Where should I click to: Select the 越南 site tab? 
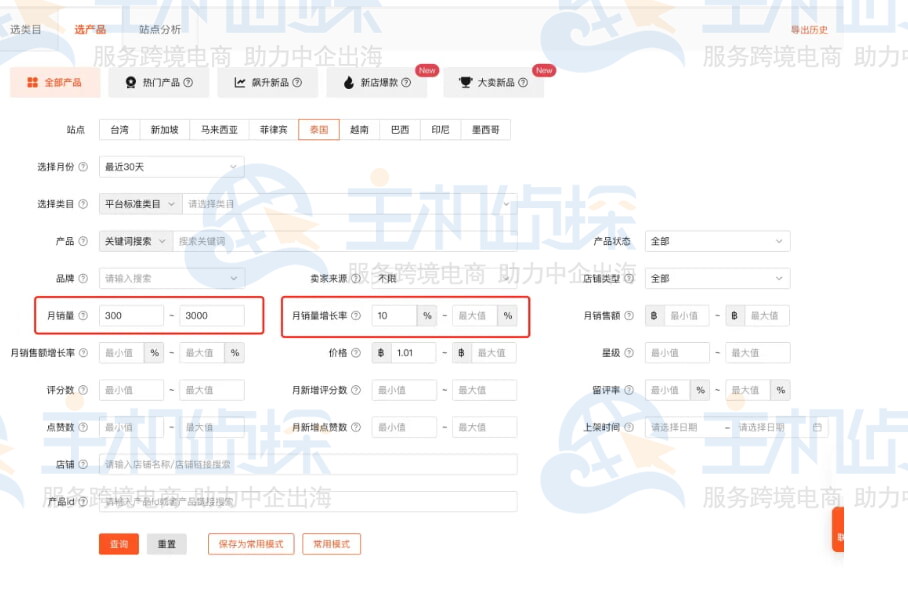click(x=357, y=129)
